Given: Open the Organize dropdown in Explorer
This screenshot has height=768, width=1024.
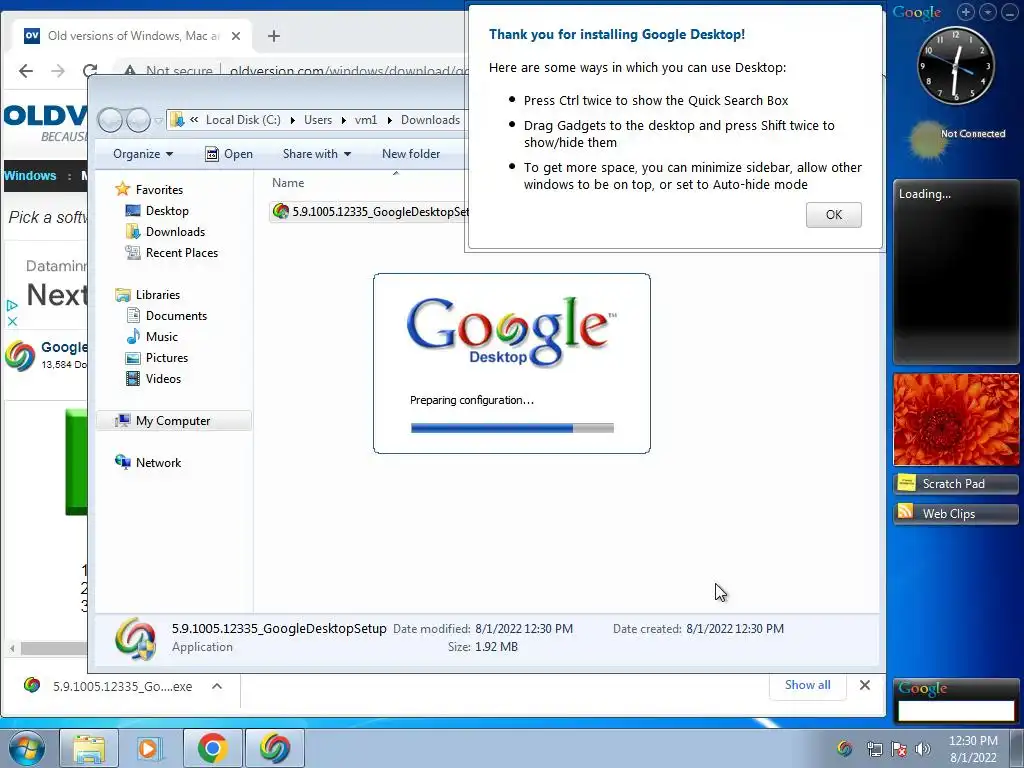Looking at the screenshot, I should tap(143, 154).
